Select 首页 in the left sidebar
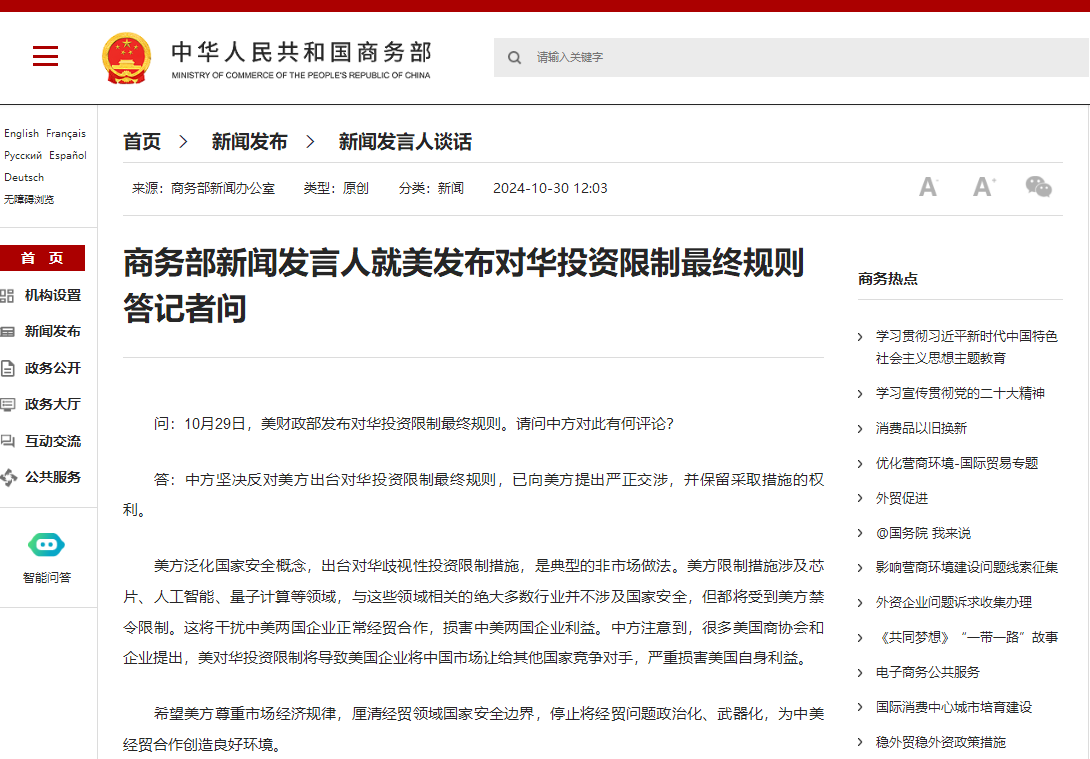This screenshot has height=759, width=1090. 42,258
